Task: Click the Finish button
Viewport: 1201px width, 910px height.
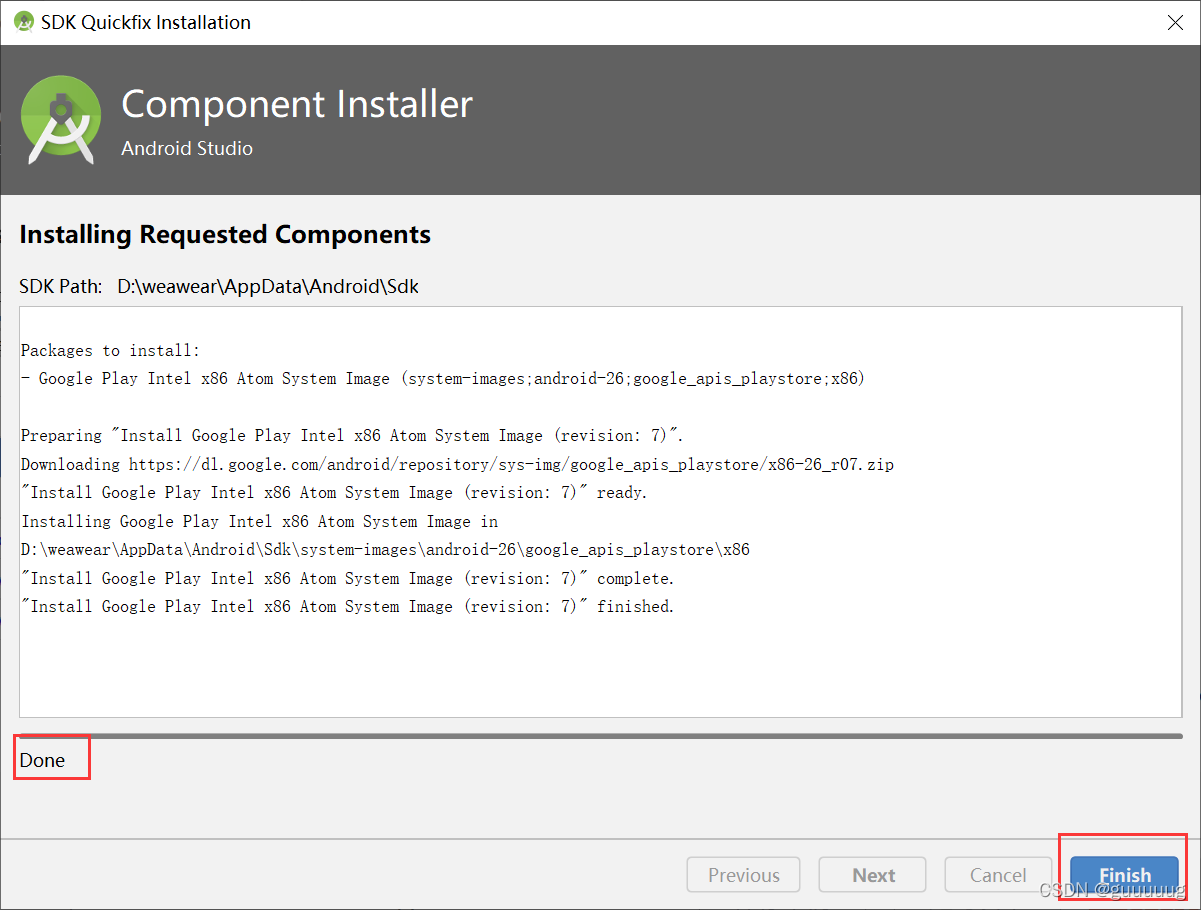Action: tap(1124, 875)
